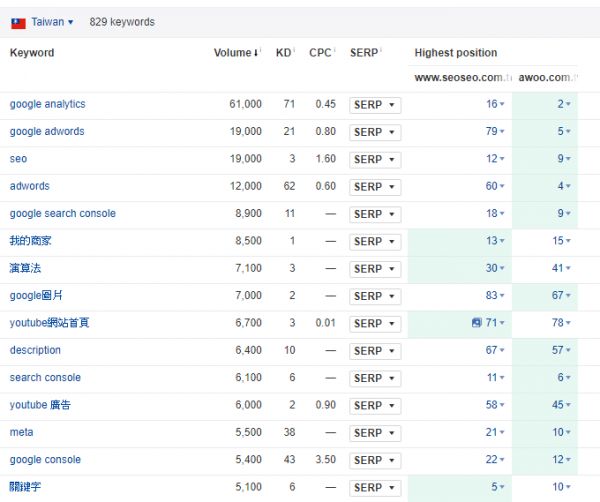Open the 'google adwords' keyword link
600x502 pixels.
[47, 131]
